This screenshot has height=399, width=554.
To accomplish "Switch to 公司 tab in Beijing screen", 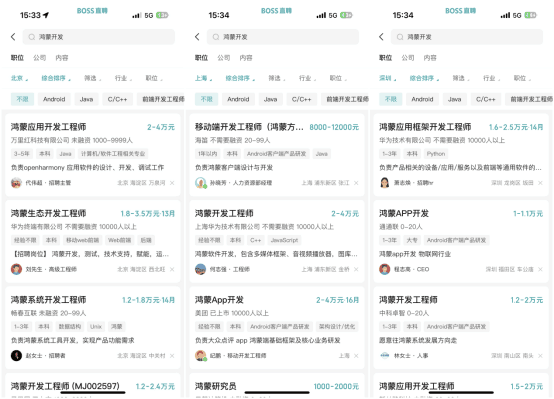I will [x=40, y=58].
